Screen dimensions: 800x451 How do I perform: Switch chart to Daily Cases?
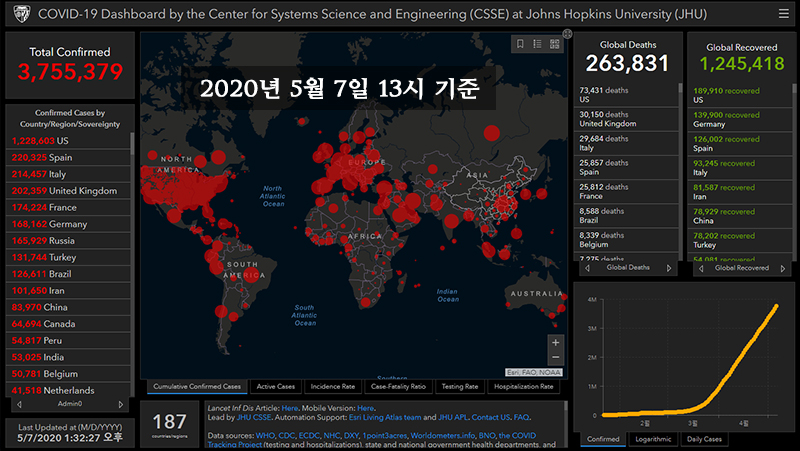(704, 439)
